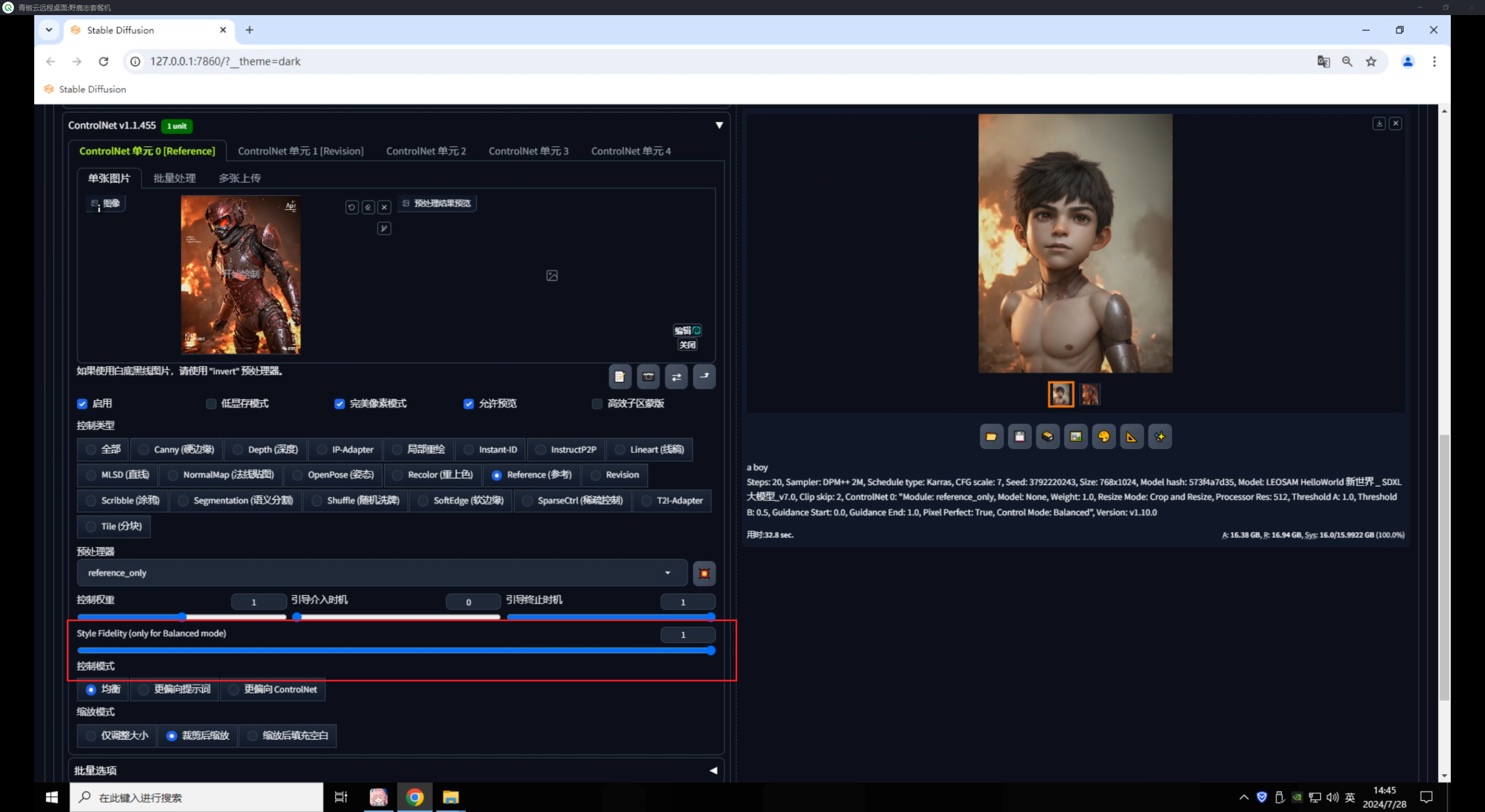Screen dimensions: 1485x812
Task: Open new canvas document icon button
Action: [620, 376]
